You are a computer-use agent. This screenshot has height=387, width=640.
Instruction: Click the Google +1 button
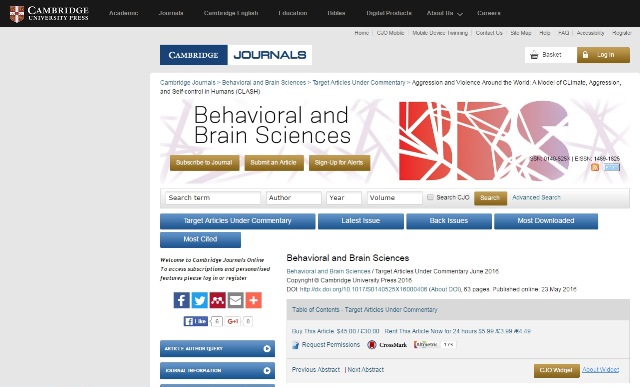click(232, 321)
